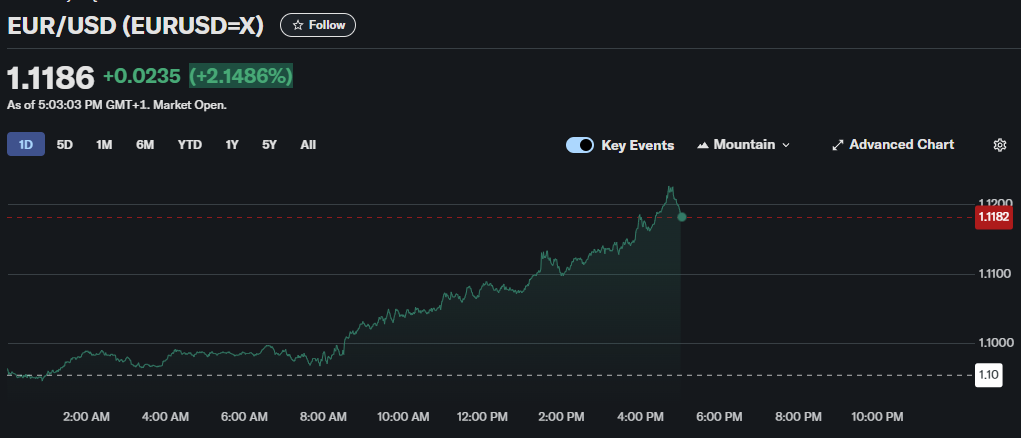Click the 1.1200 y-axis label
The height and width of the screenshot is (438, 1021).
(x=995, y=203)
